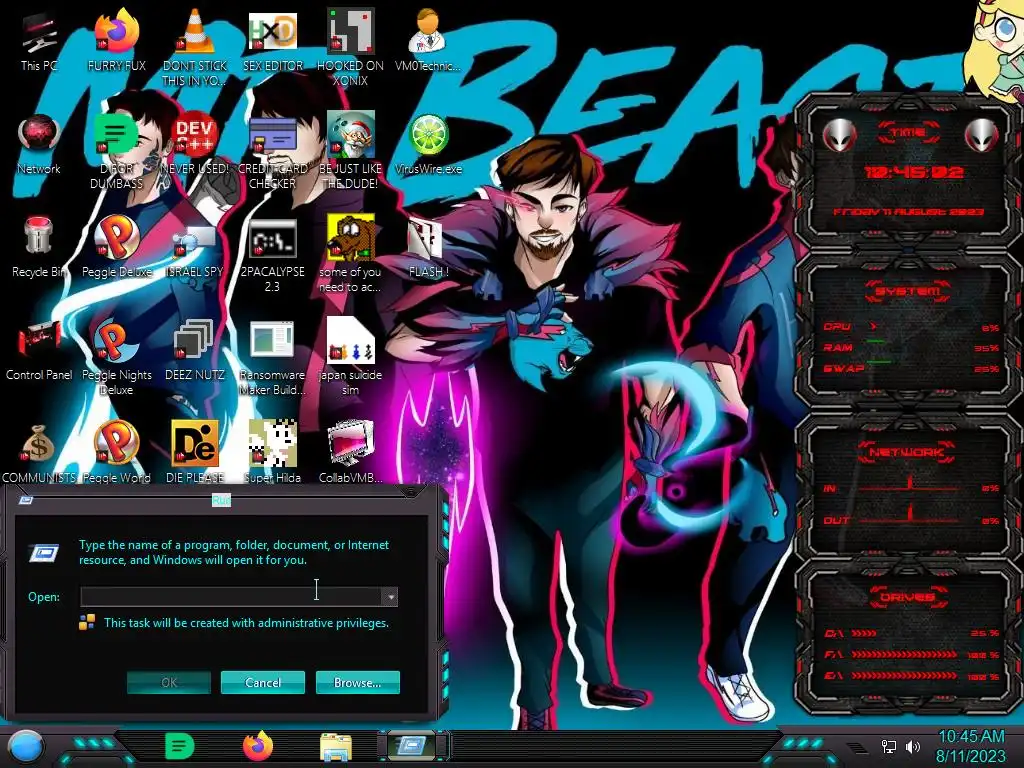Click the right alien head widget icon
Screen dimensions: 1024x768
(981, 135)
